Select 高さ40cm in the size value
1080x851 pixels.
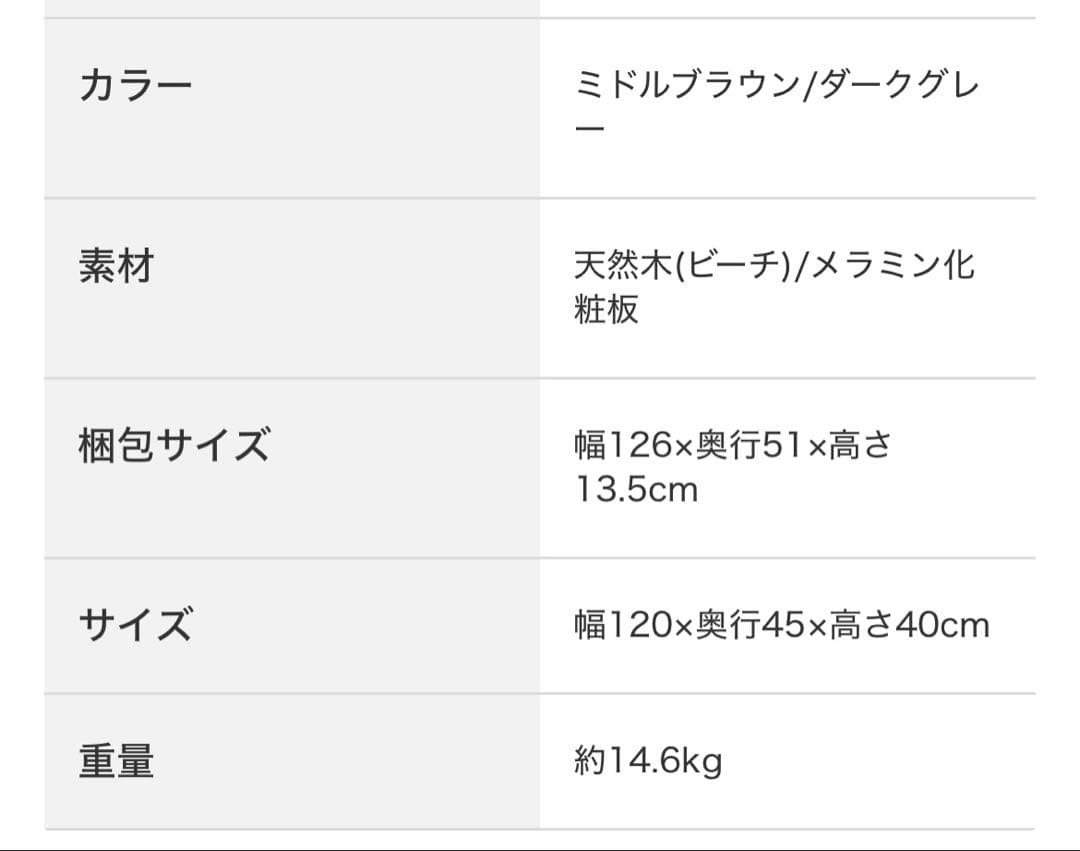(x=910, y=625)
